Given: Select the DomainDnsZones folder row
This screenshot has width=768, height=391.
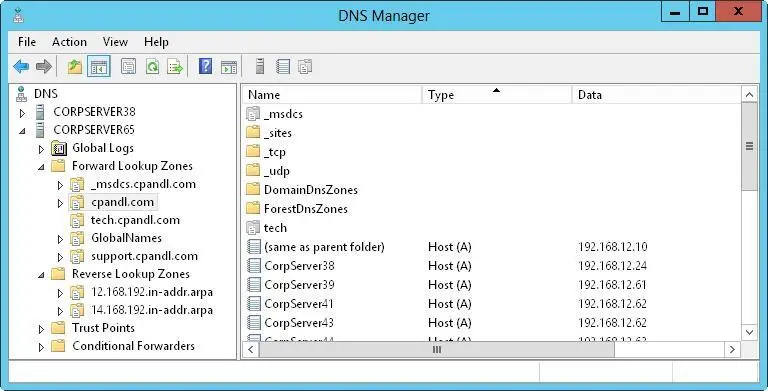Looking at the screenshot, I should click(311, 190).
